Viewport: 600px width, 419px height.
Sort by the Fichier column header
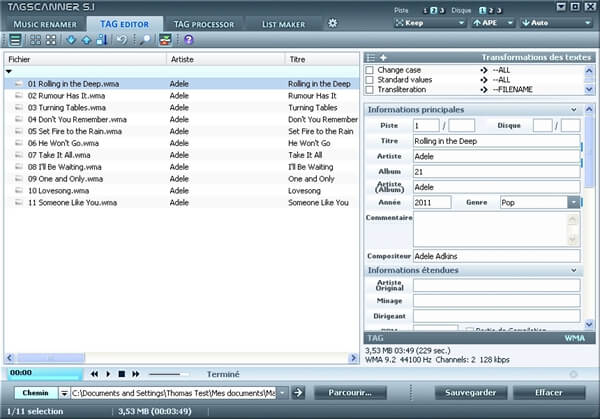(x=85, y=59)
